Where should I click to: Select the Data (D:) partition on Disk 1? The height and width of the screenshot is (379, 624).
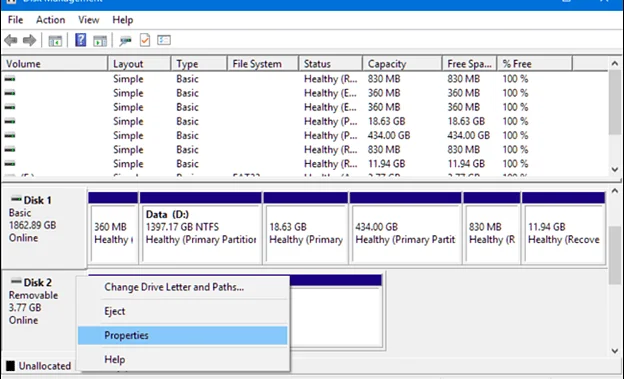pos(201,228)
